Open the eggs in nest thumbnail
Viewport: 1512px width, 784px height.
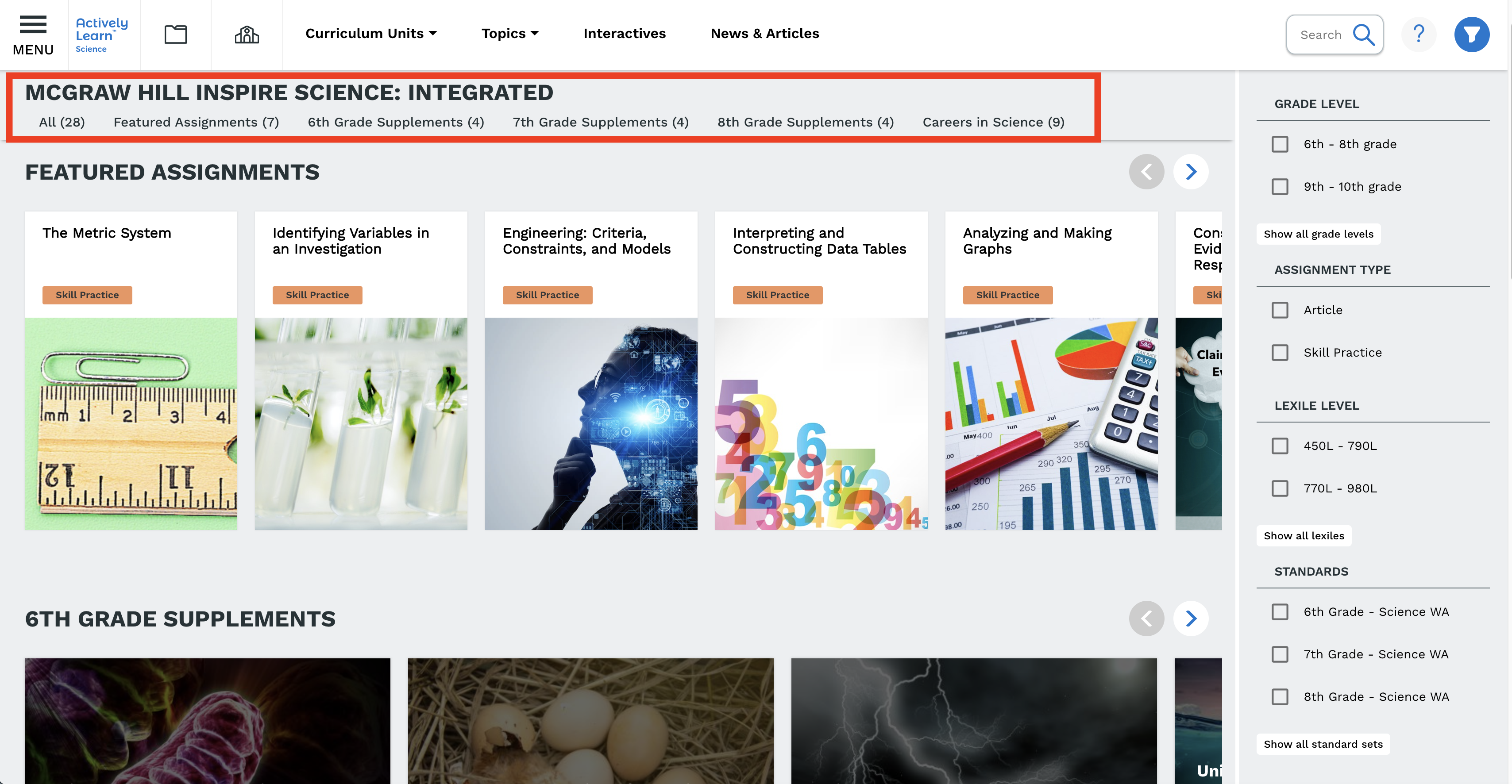590,721
